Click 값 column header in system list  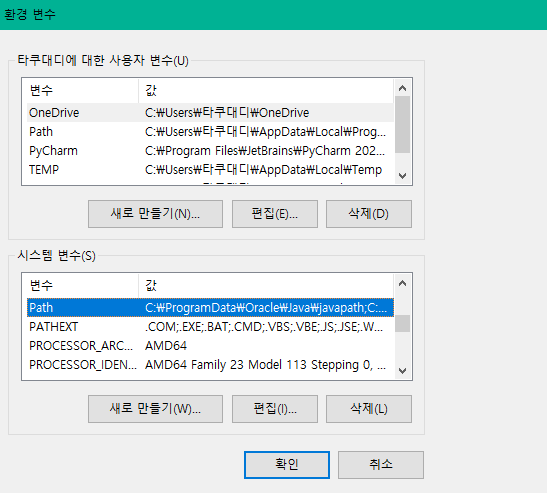click(266, 285)
